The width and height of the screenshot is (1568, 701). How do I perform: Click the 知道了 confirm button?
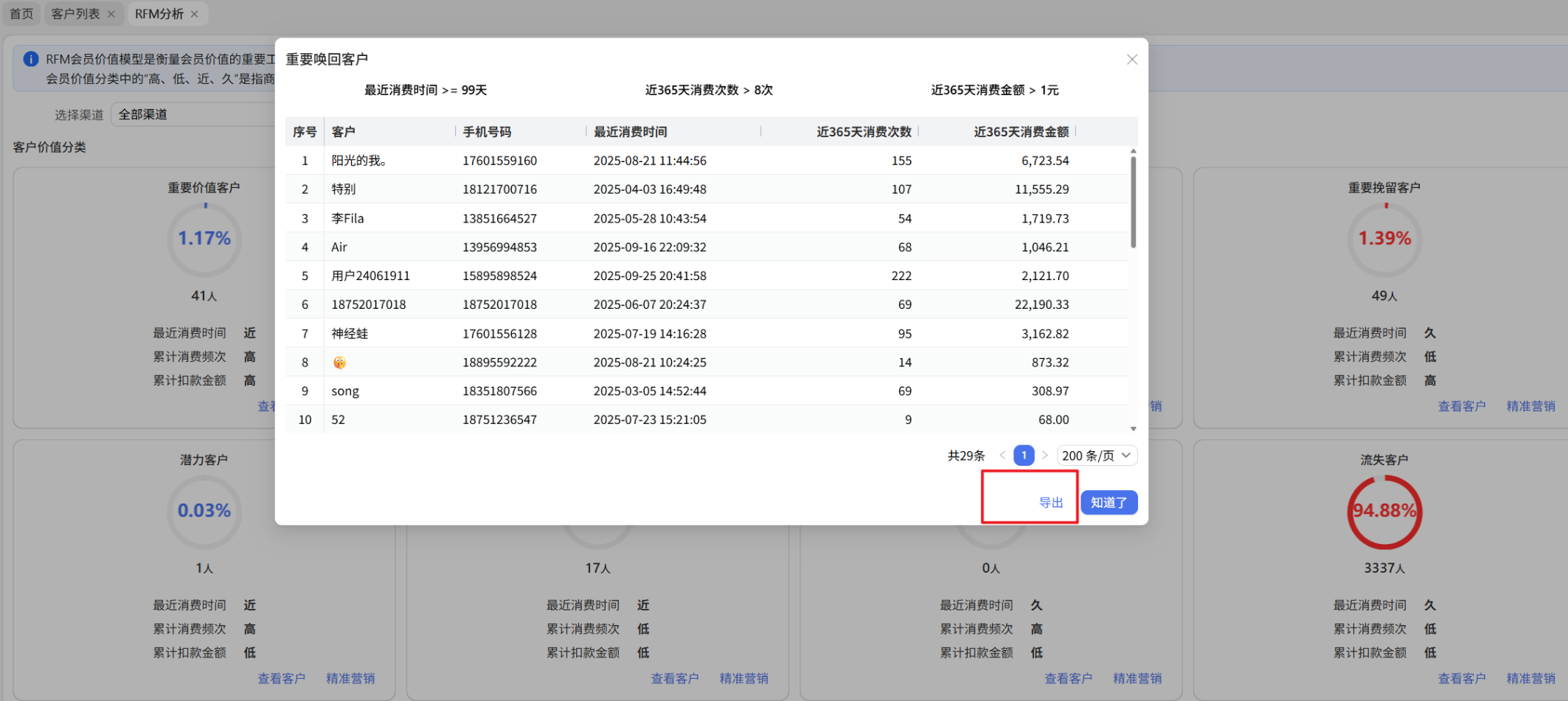coord(1109,503)
